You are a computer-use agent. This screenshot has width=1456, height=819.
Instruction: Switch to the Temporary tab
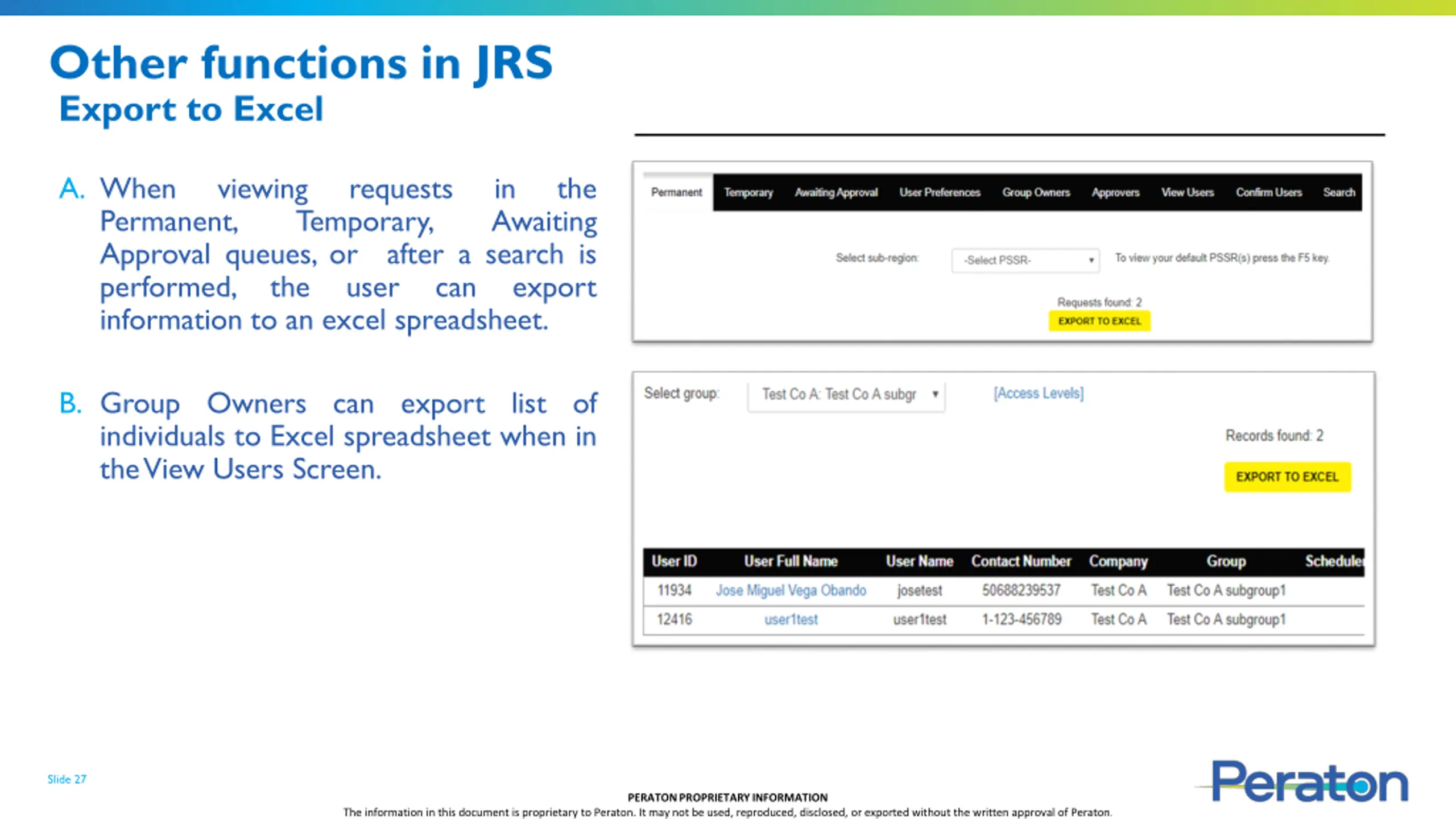point(748,192)
